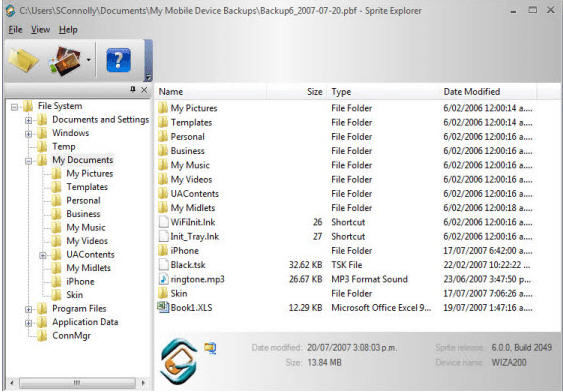This screenshot has height=392, width=563.
Task: Click the blue question mark help icon
Action: coord(118,60)
